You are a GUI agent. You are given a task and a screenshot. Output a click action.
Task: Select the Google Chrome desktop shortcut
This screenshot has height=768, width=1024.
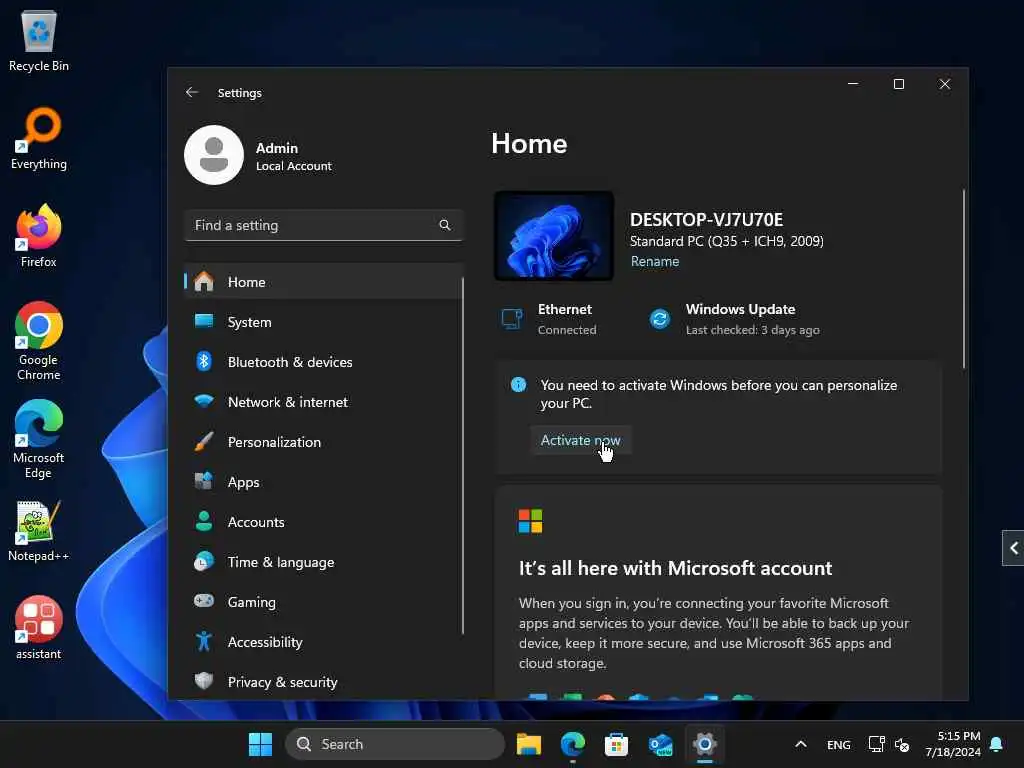pos(39,341)
